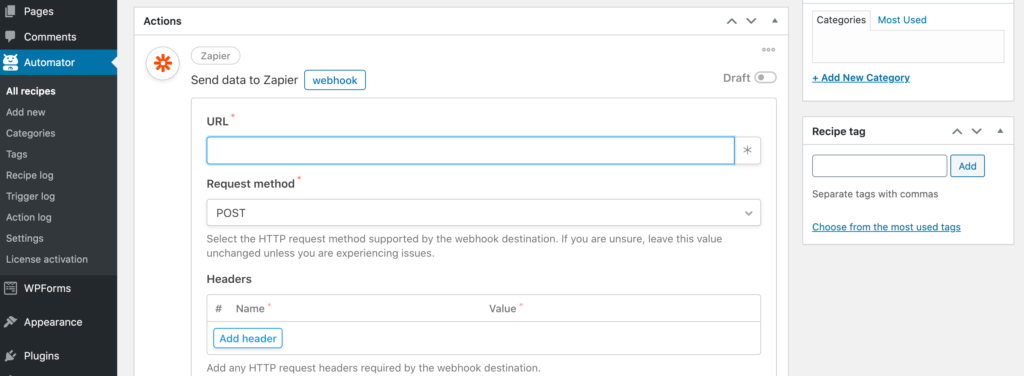This screenshot has height=376, width=1024.
Task: Click the Automator robot icon
Action: click(x=10, y=63)
